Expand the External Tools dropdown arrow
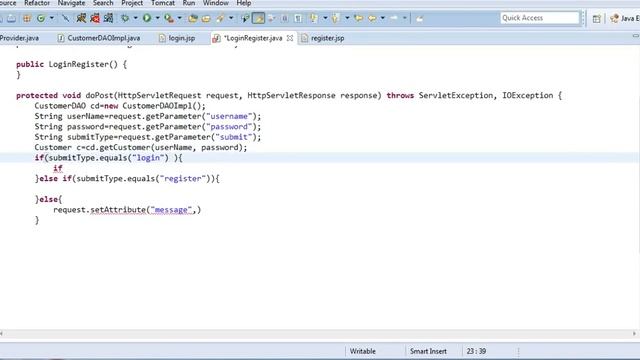The height and width of the screenshot is (360, 640). click(x=179, y=18)
